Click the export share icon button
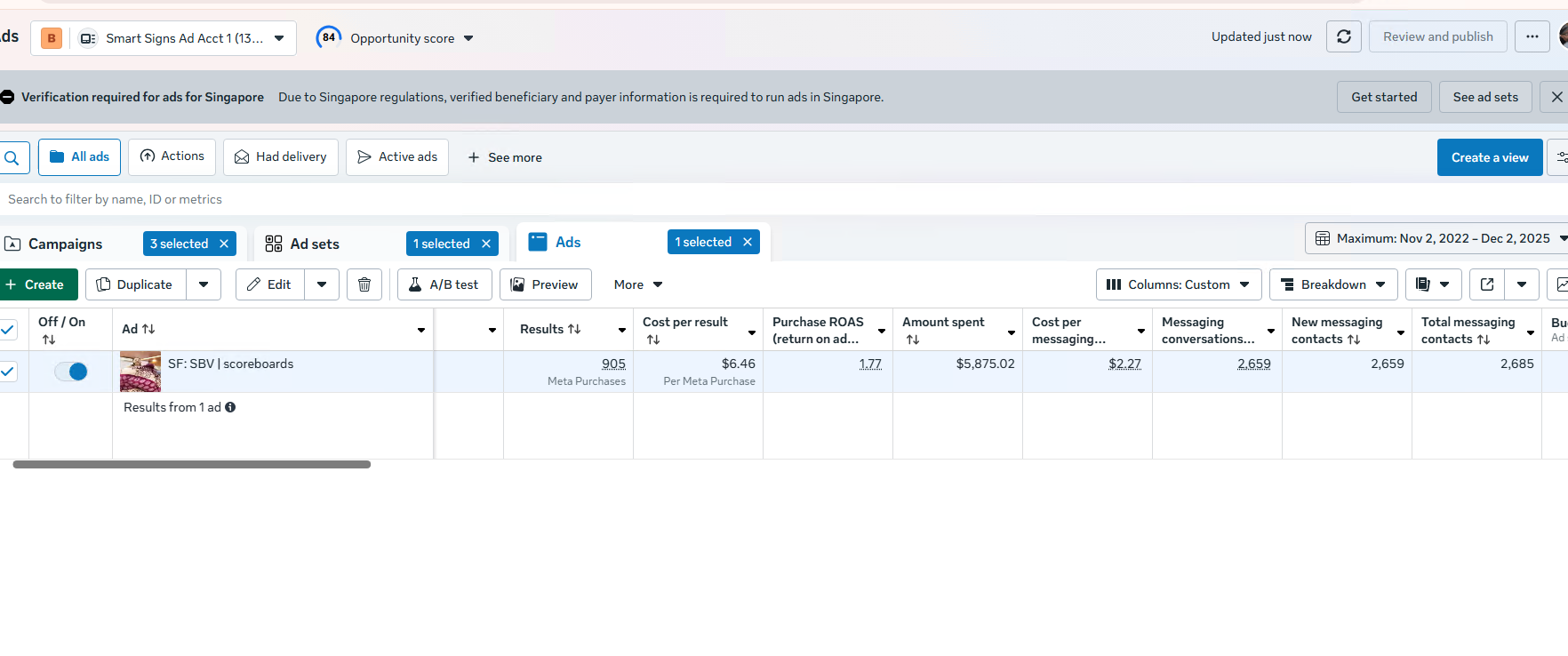Screen dimensions: 1568x656 tap(1487, 284)
